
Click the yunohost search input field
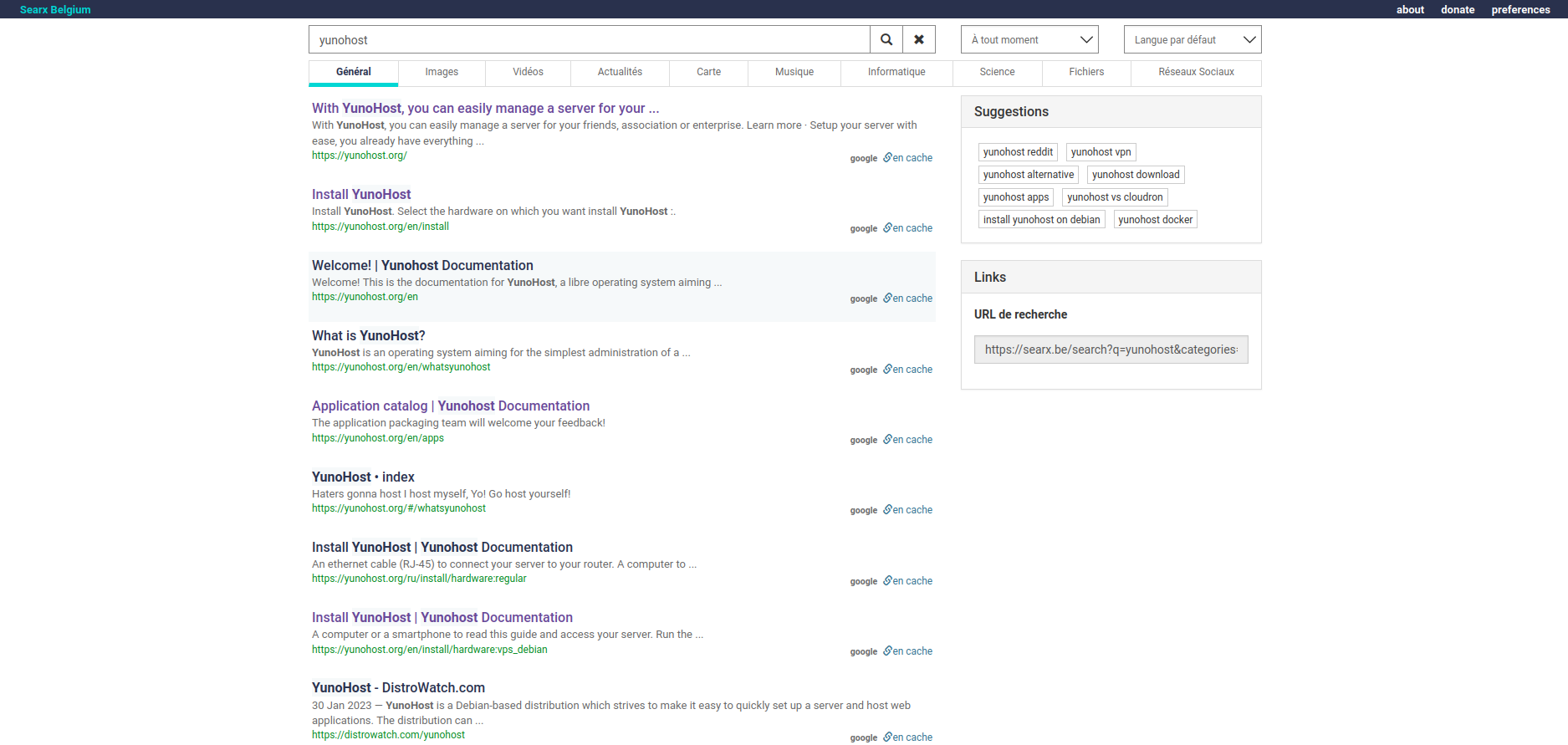tap(590, 39)
